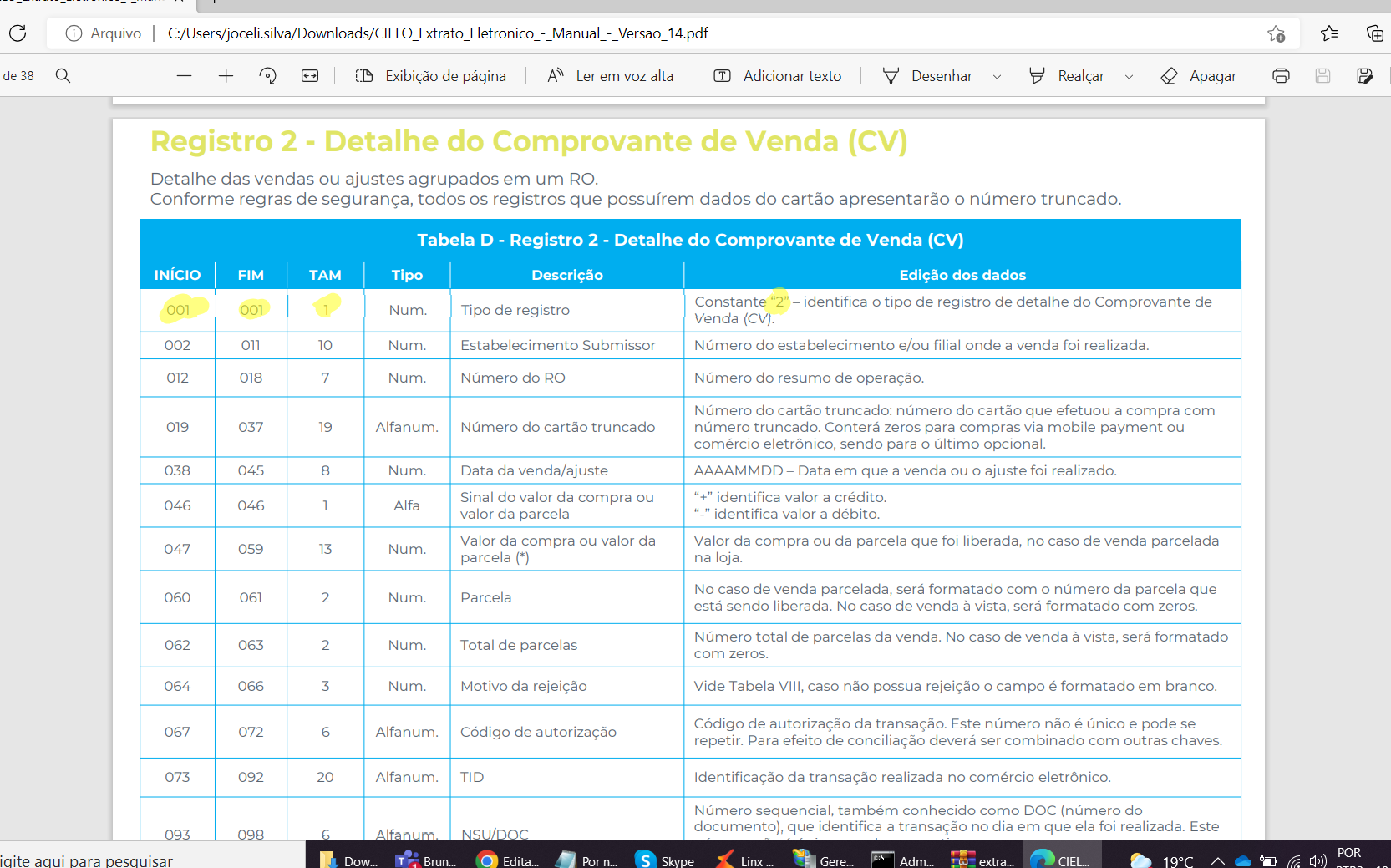Open the 'Por n...' taskbar item
1391x868 pixels.
pos(586,858)
